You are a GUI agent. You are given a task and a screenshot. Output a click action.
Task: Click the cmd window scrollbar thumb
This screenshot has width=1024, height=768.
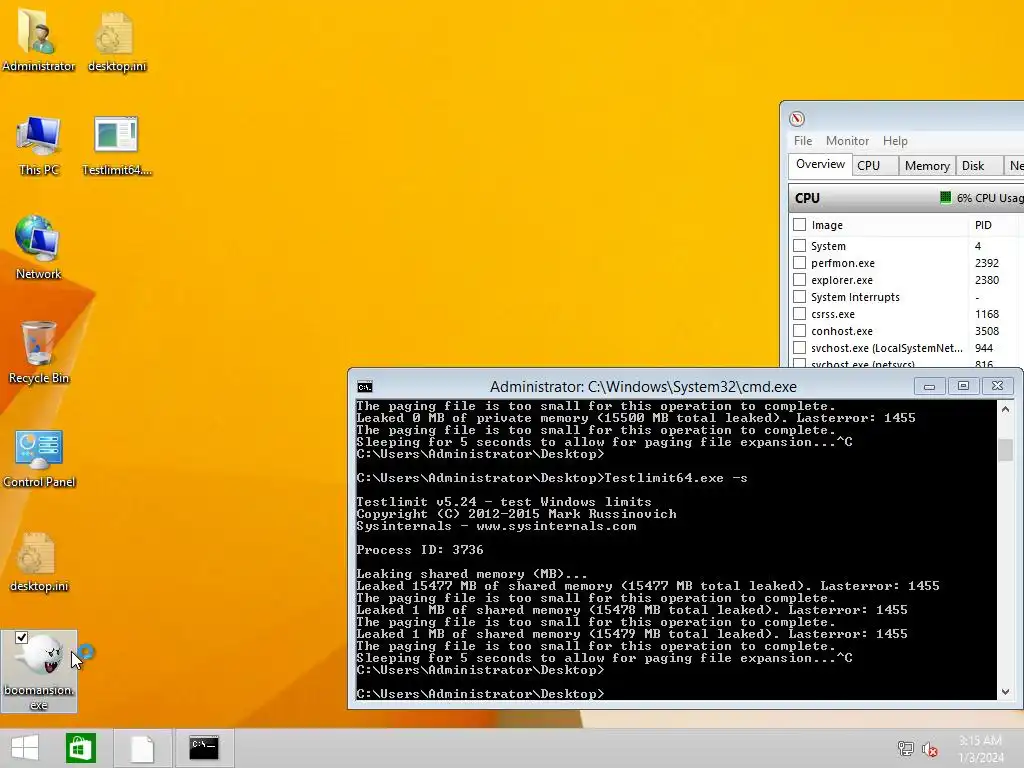[1005, 450]
